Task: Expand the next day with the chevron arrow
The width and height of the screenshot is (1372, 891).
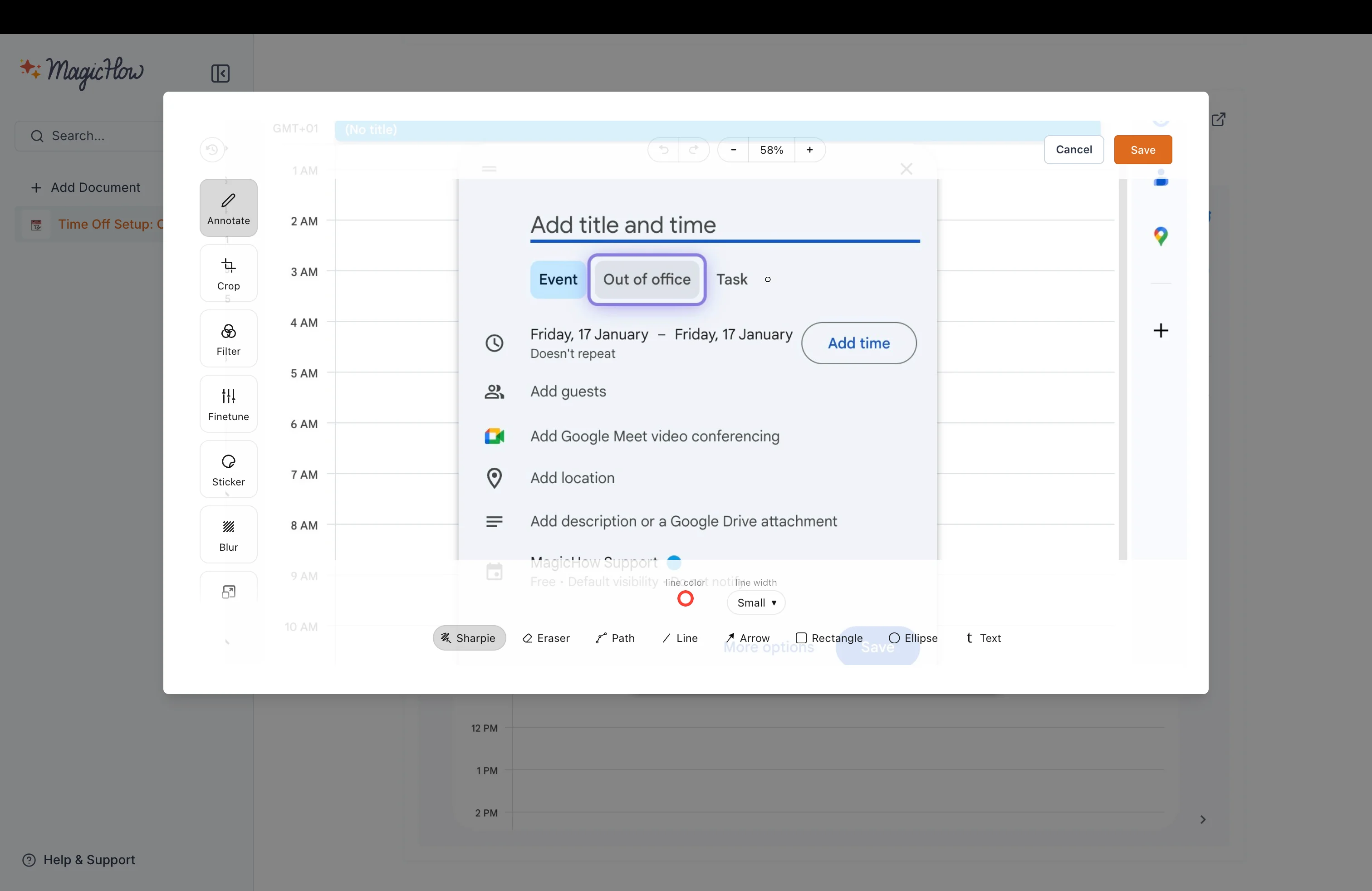Action: click(1203, 819)
